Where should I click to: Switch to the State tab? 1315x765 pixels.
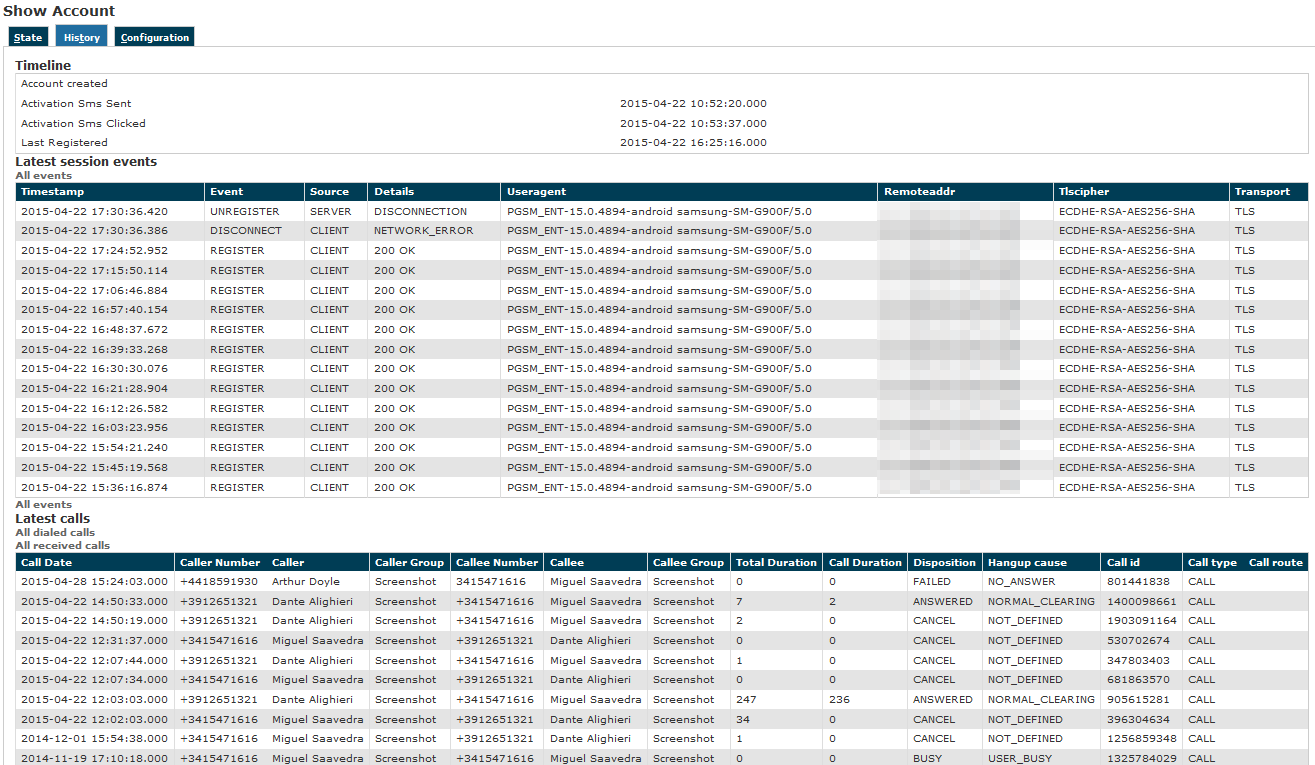(28, 37)
